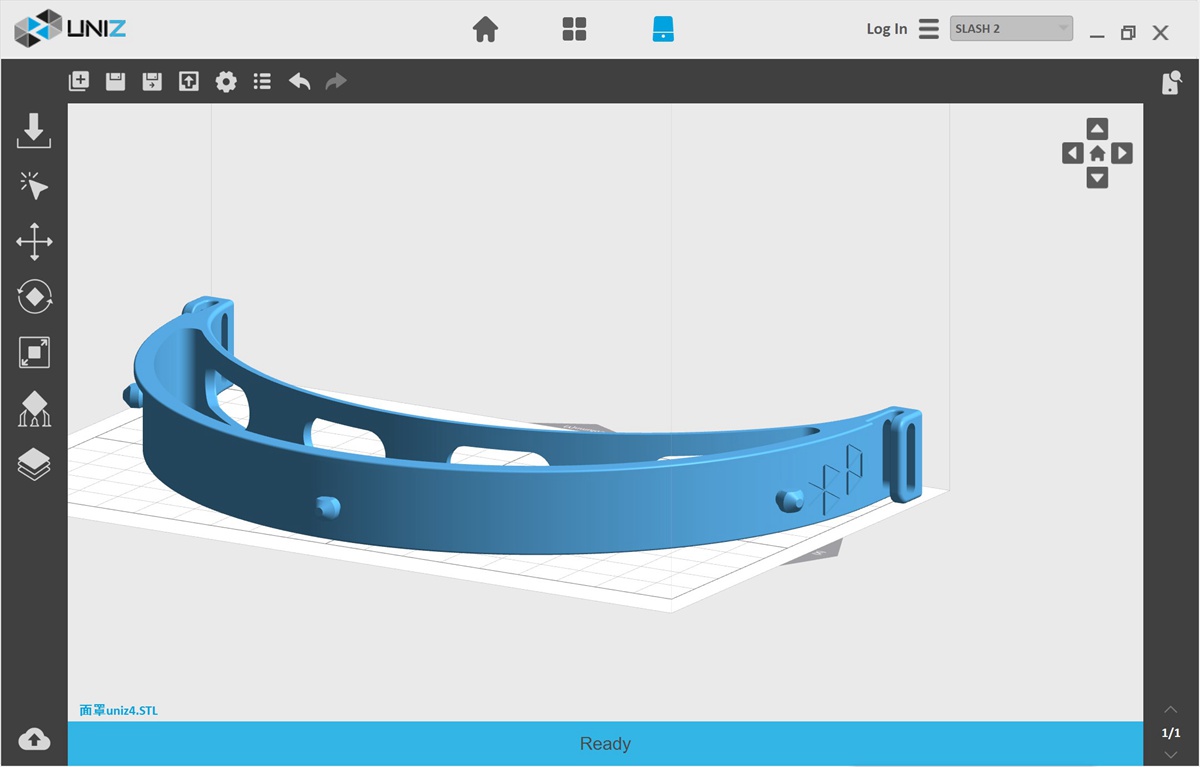The image size is (1200, 767).
Task: Rotate view left with the arrow
Action: coord(1073,153)
